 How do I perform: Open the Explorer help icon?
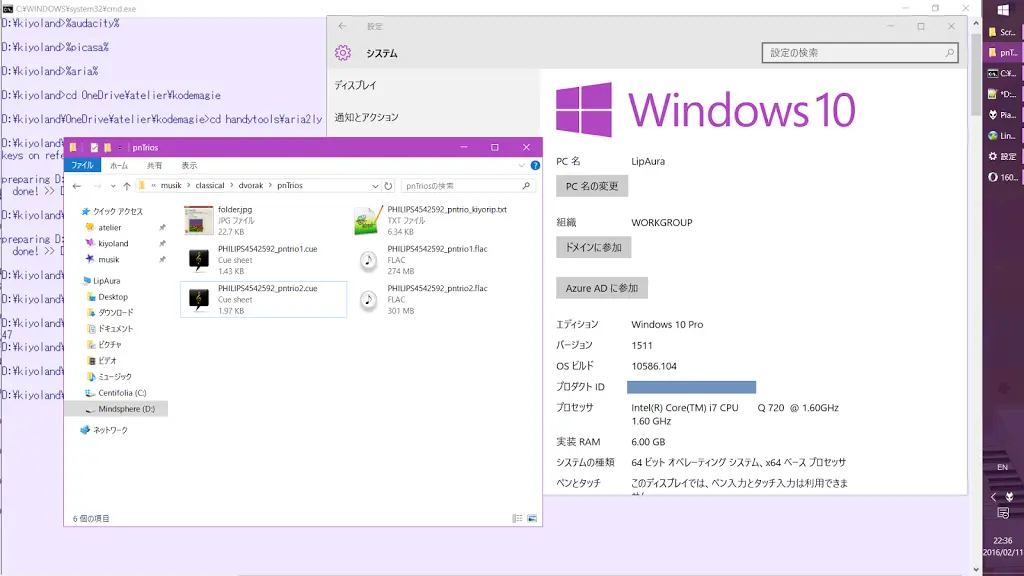pyautogui.click(x=535, y=165)
